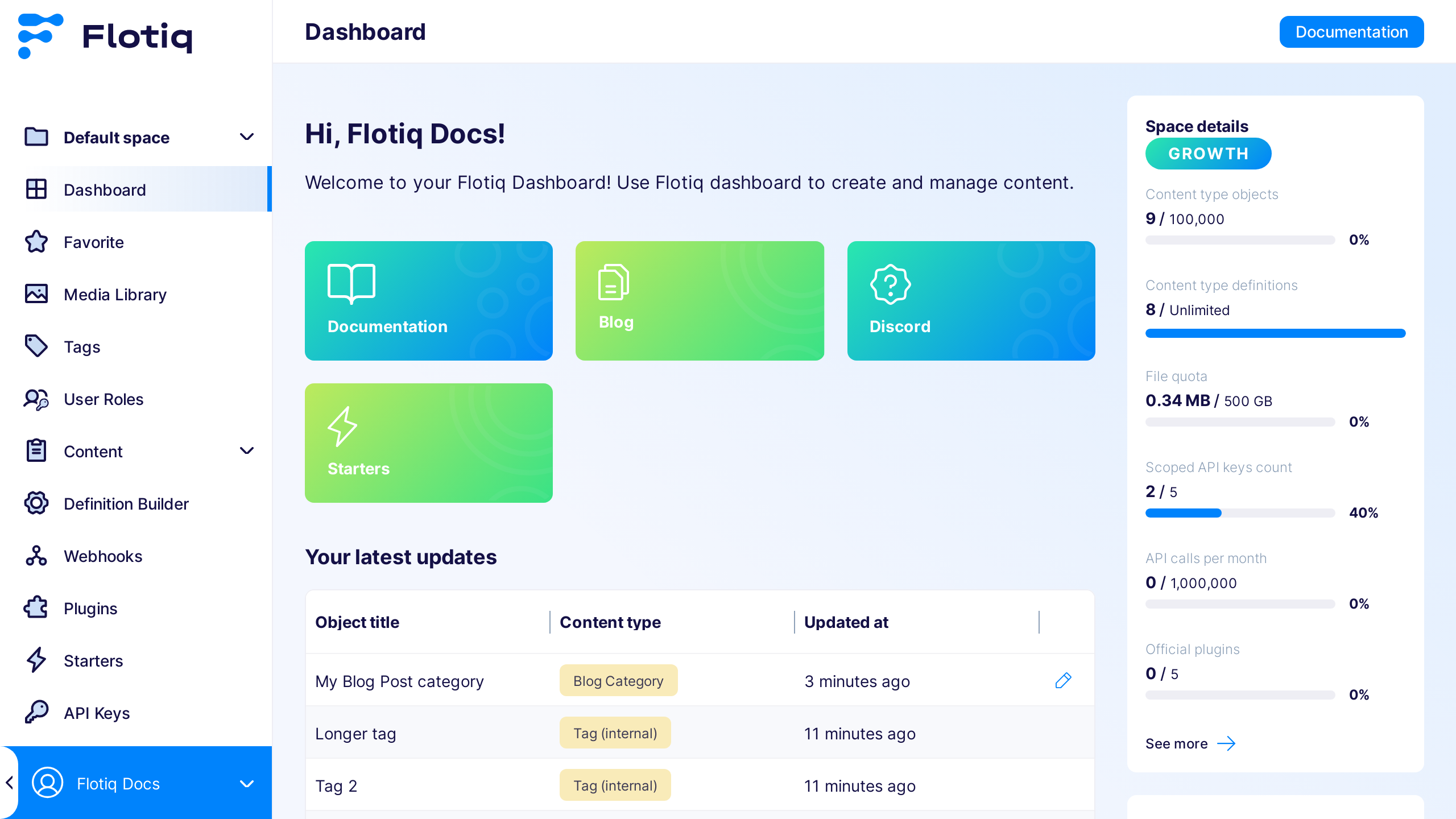This screenshot has width=1456, height=819.
Task: Click the Tag (internal) label in Tag 2 row
Action: pyautogui.click(x=615, y=785)
